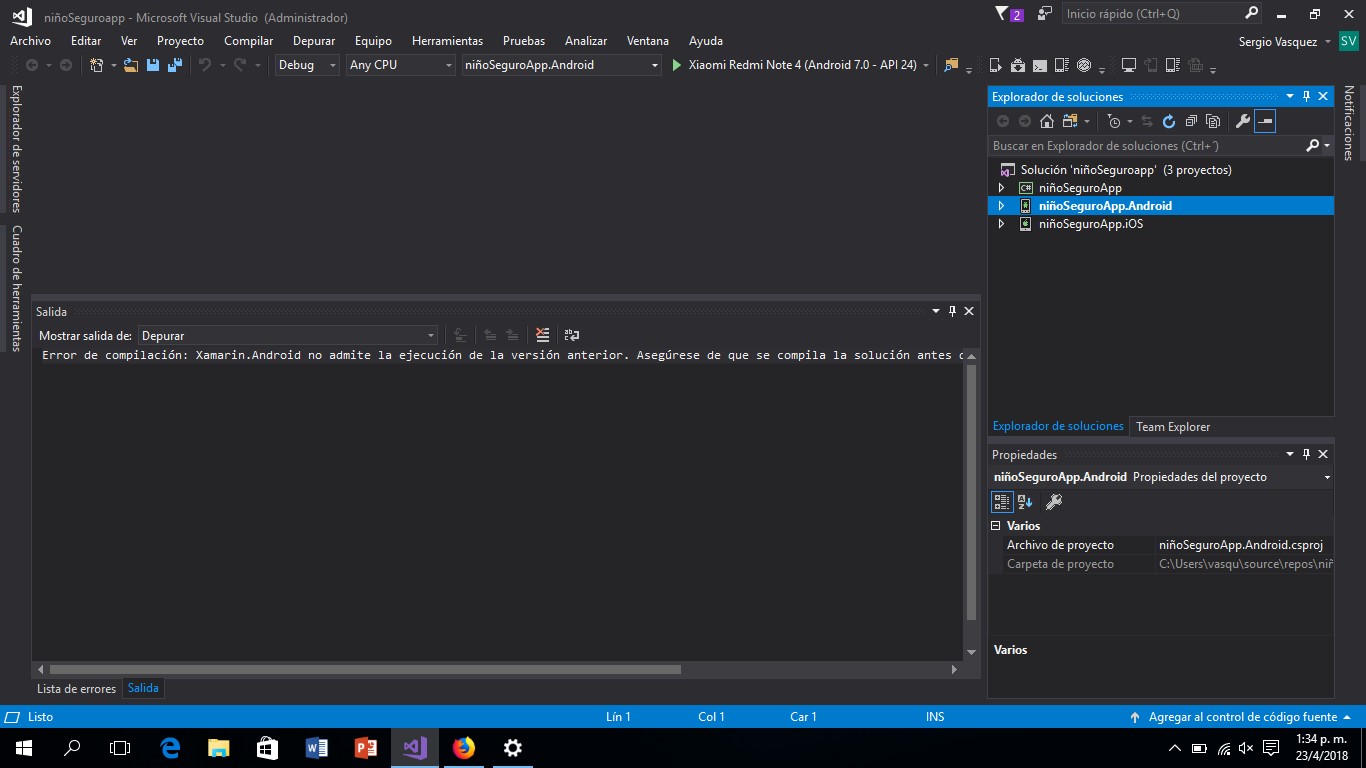Image resolution: width=1366 pixels, height=768 pixels.
Task: Expand the niñoSeguroApp.iOS project node
Action: click(x=1001, y=224)
